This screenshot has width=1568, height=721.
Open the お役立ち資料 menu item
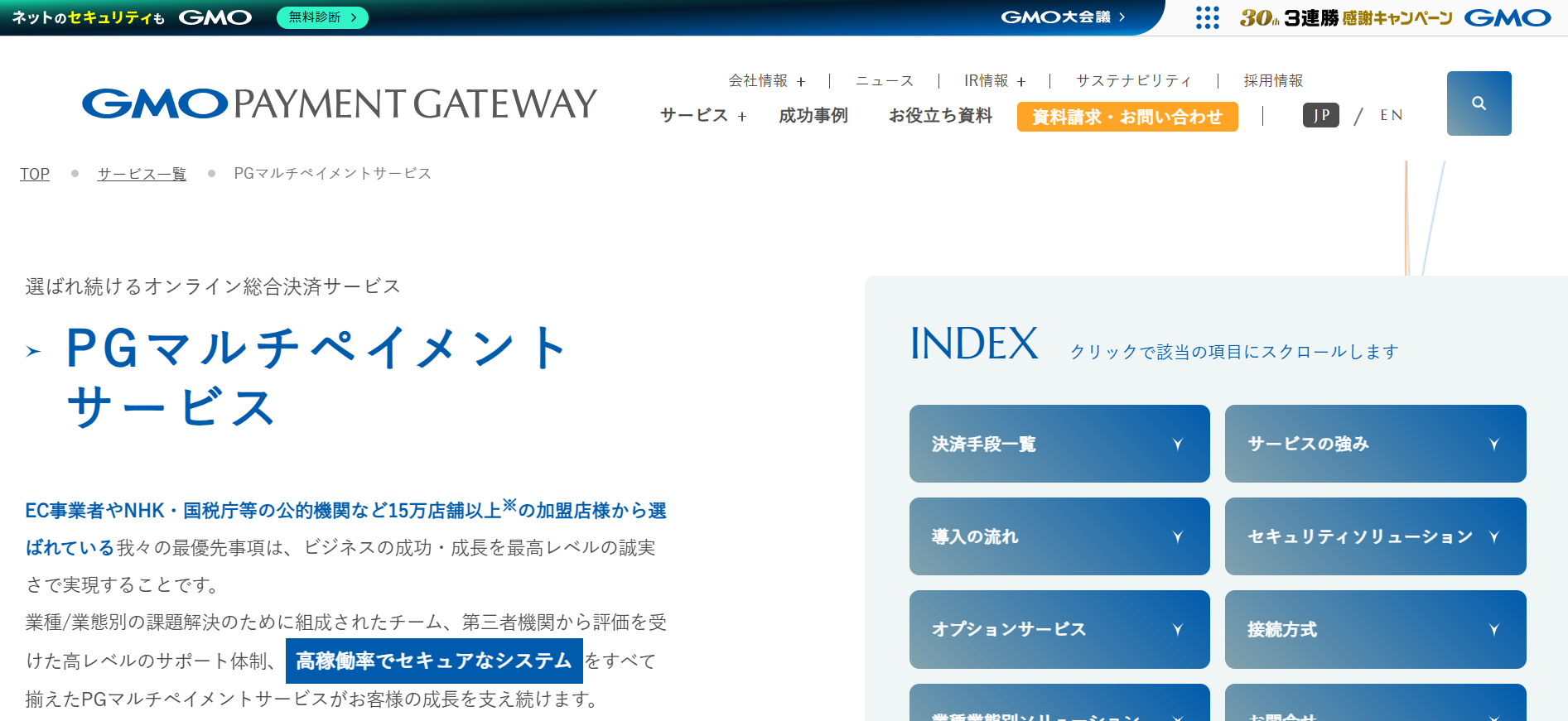pyautogui.click(x=940, y=116)
